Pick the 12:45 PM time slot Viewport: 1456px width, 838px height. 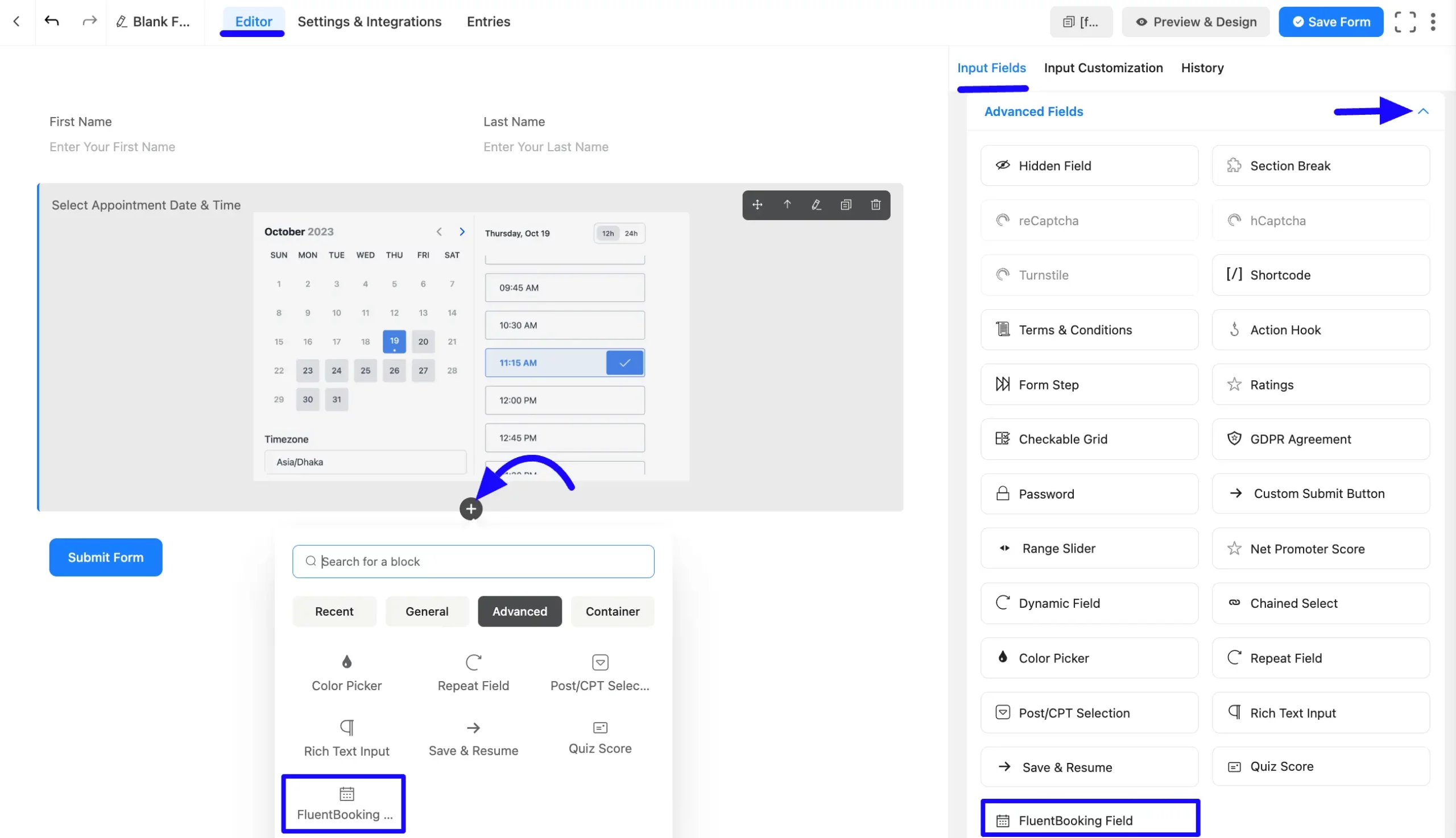pyautogui.click(x=565, y=437)
